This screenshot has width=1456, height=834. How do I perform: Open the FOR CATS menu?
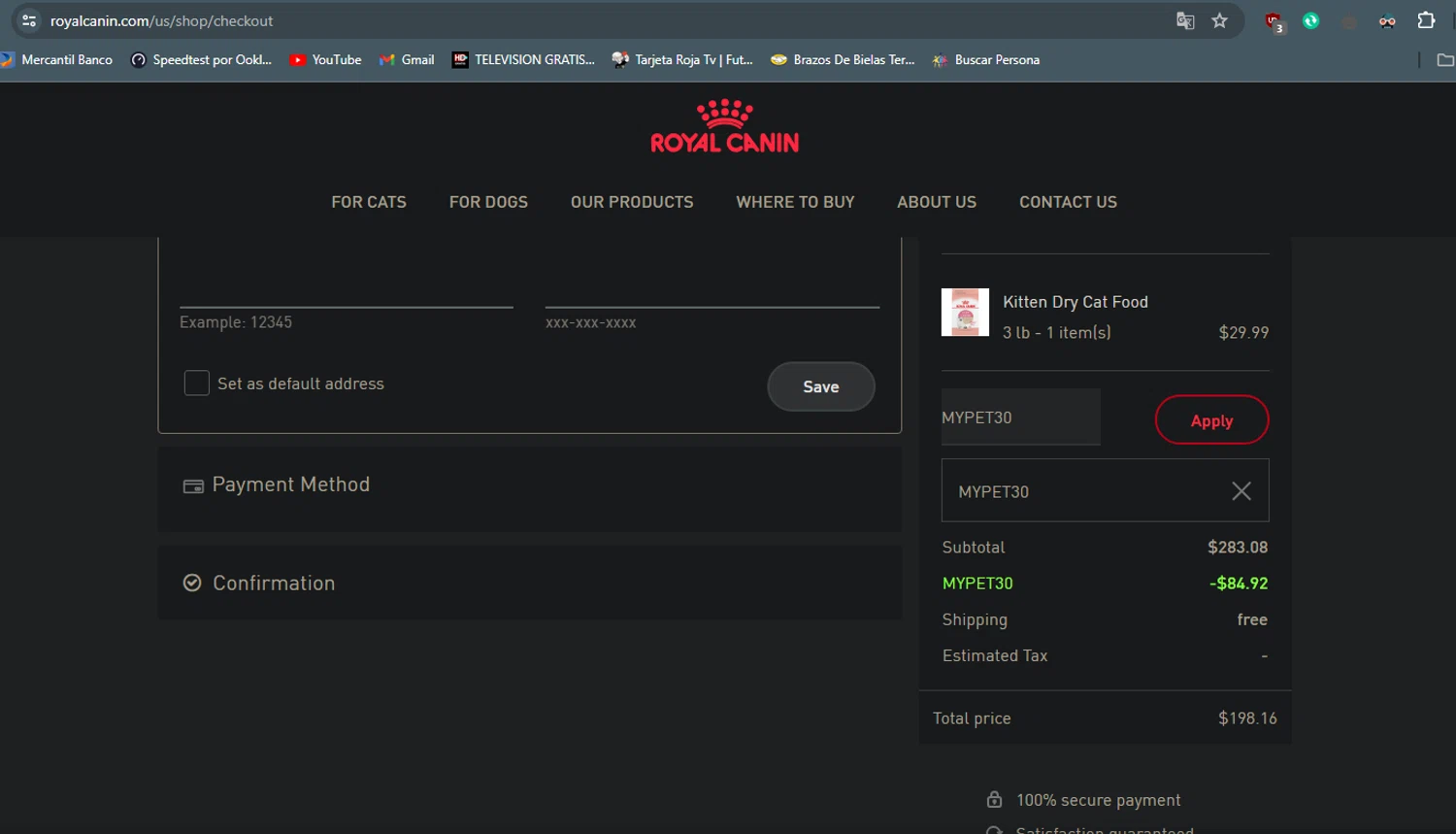pos(369,202)
